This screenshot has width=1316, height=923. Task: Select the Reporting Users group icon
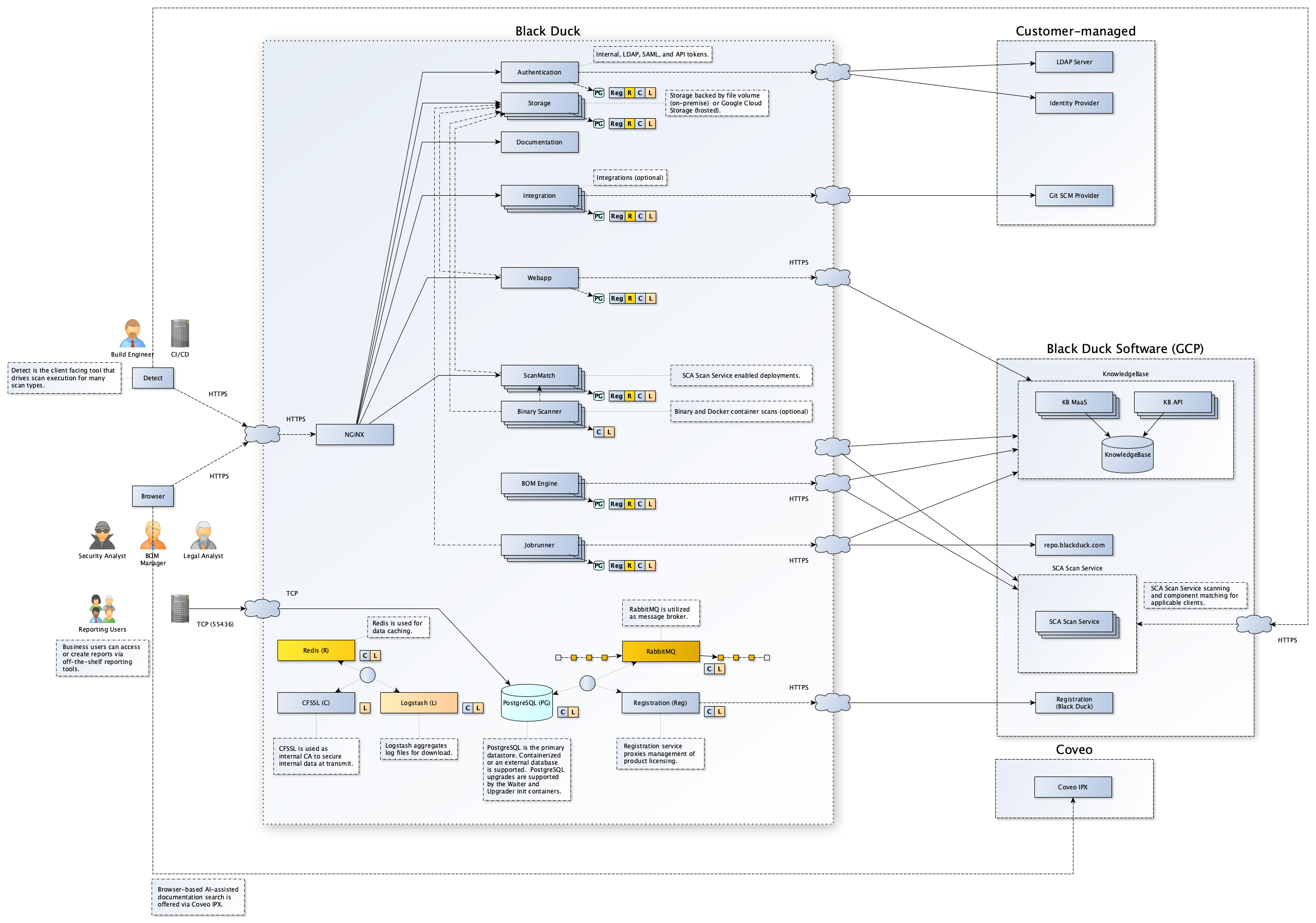click(102, 609)
